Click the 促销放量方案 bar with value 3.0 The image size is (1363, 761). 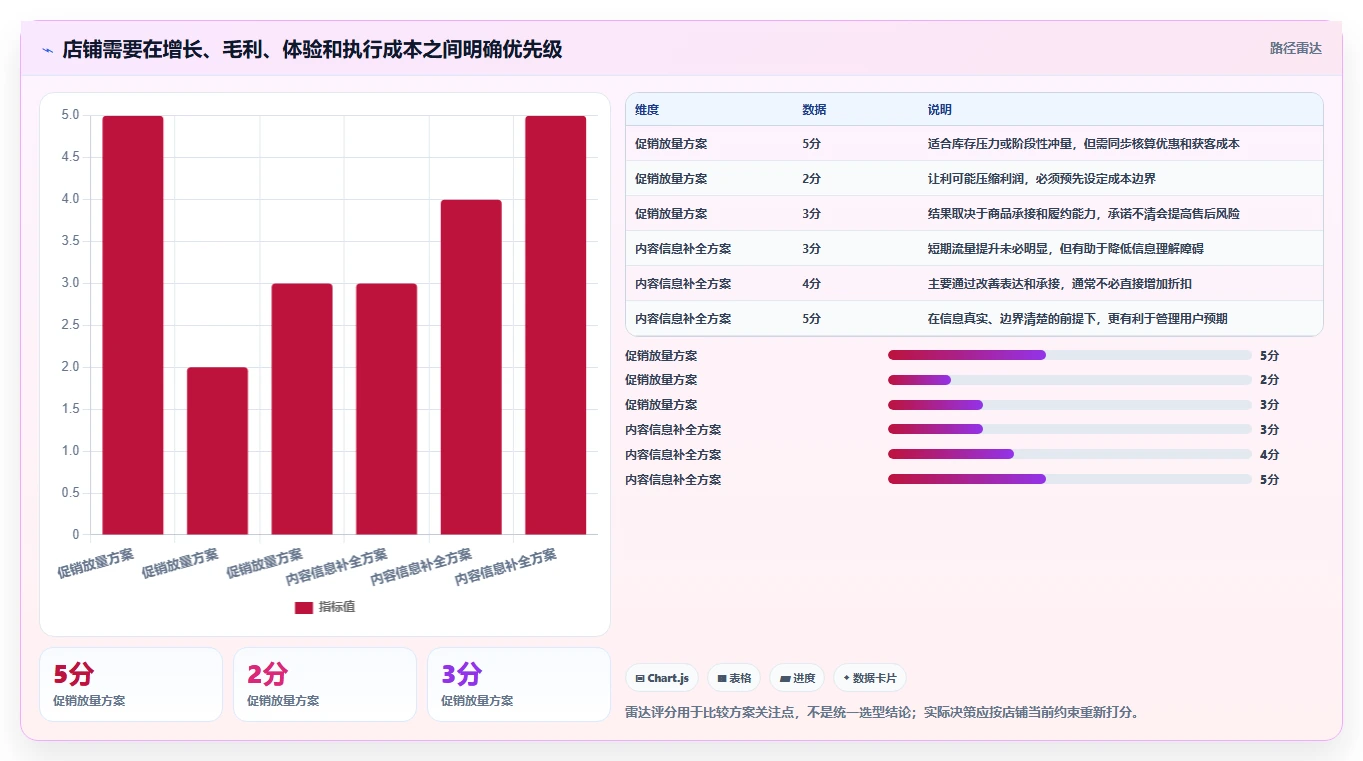coord(302,409)
